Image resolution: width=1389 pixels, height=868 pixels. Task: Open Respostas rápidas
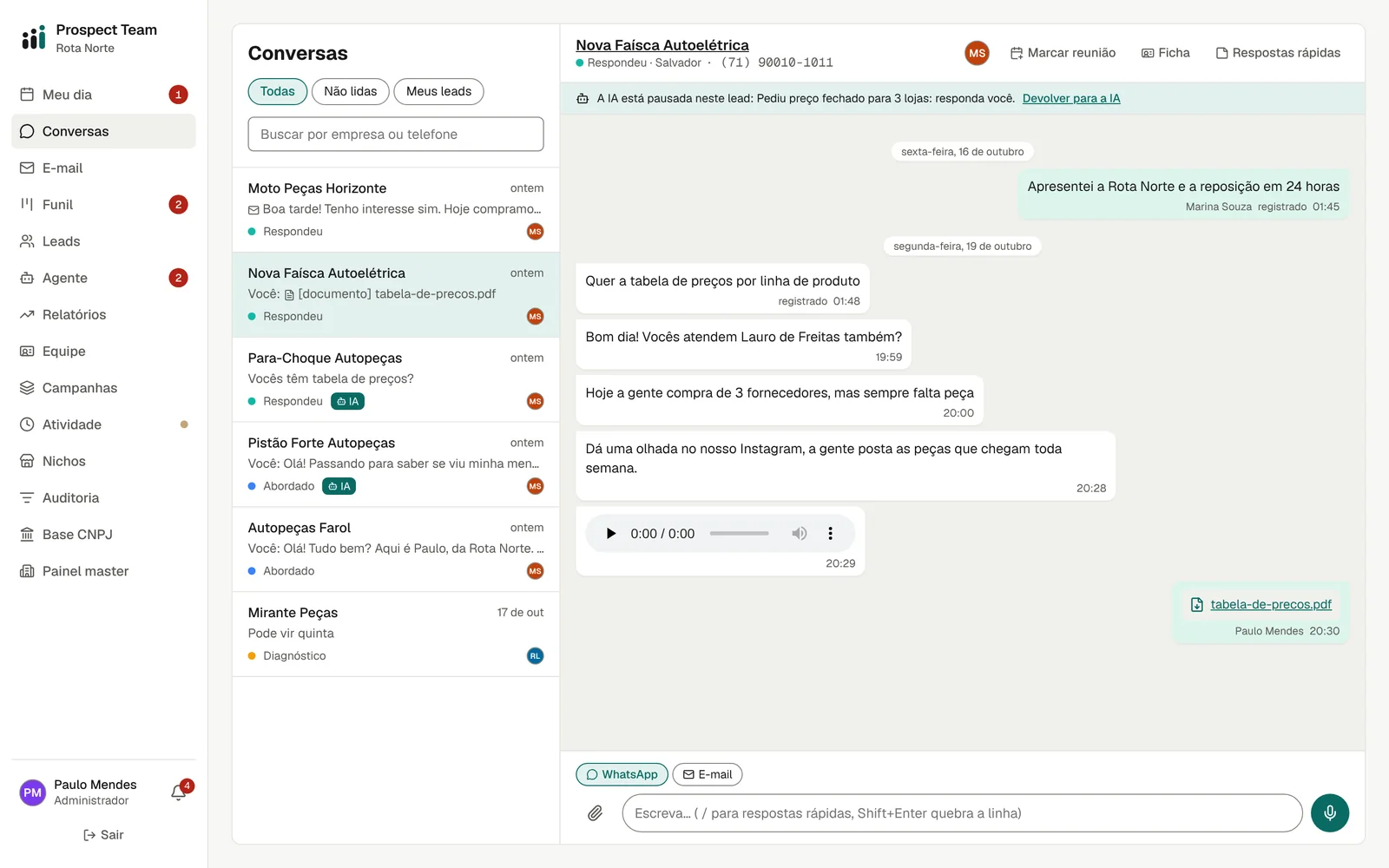pos(1278,53)
